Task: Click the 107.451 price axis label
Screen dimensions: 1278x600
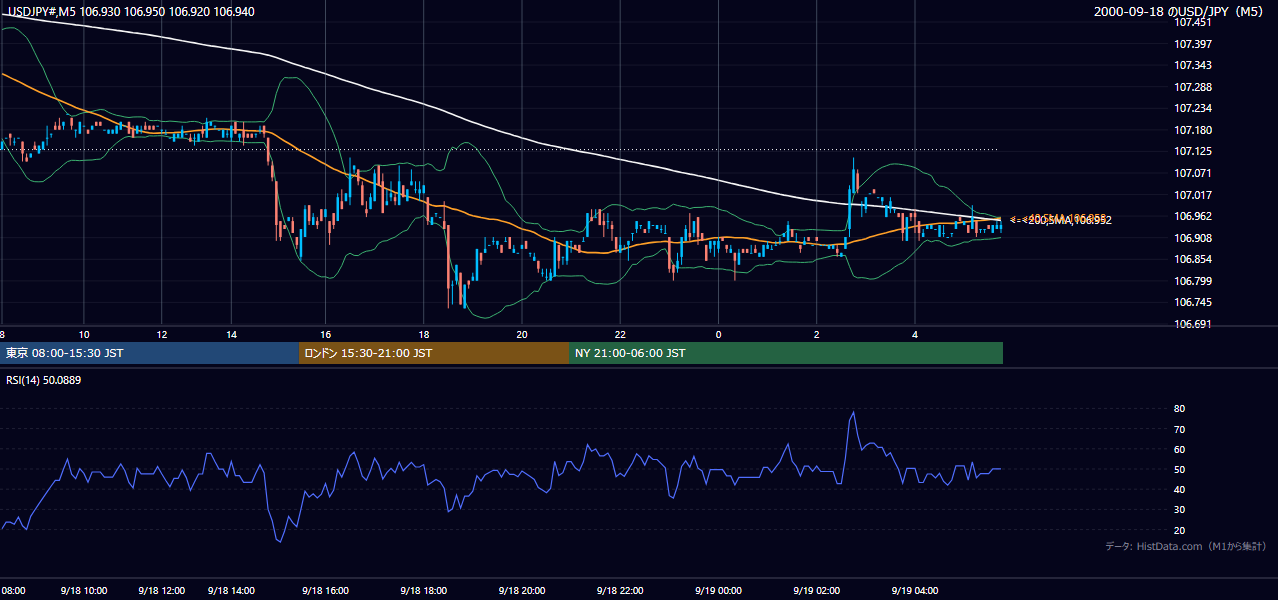Action: click(1194, 22)
